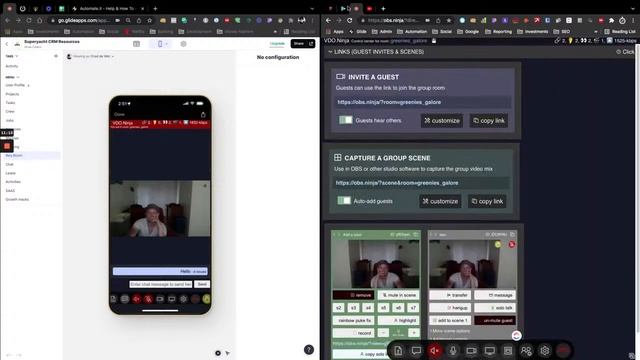Expand the Tabs section dropdown in Glide sidebar
The height and width of the screenshot is (360, 640).
12,56
